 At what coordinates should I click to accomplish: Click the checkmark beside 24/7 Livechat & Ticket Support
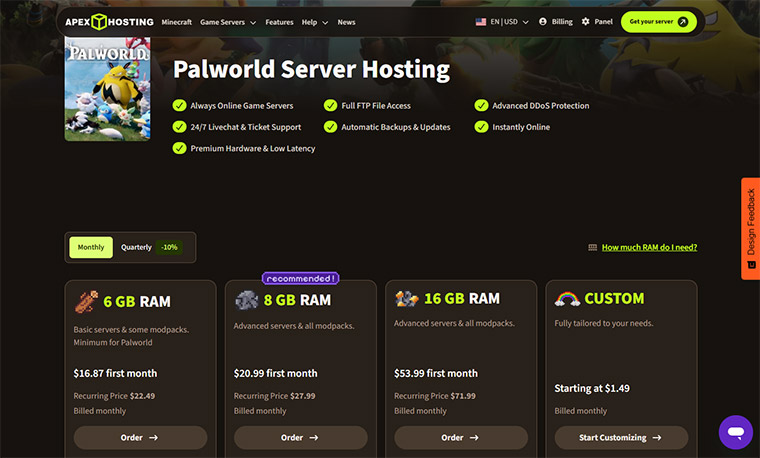(179, 126)
